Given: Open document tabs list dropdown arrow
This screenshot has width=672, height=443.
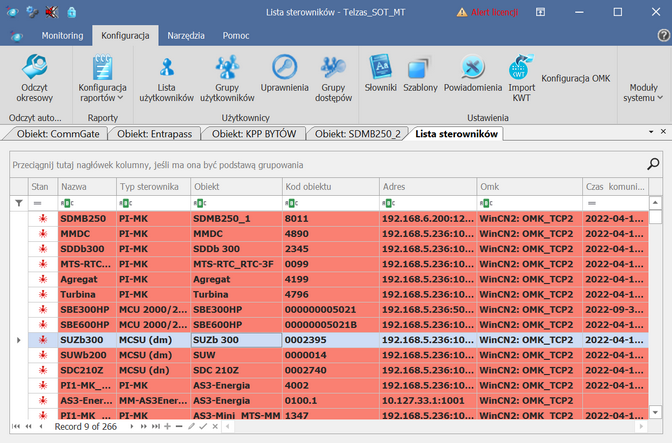Looking at the screenshot, I should click(651, 132).
